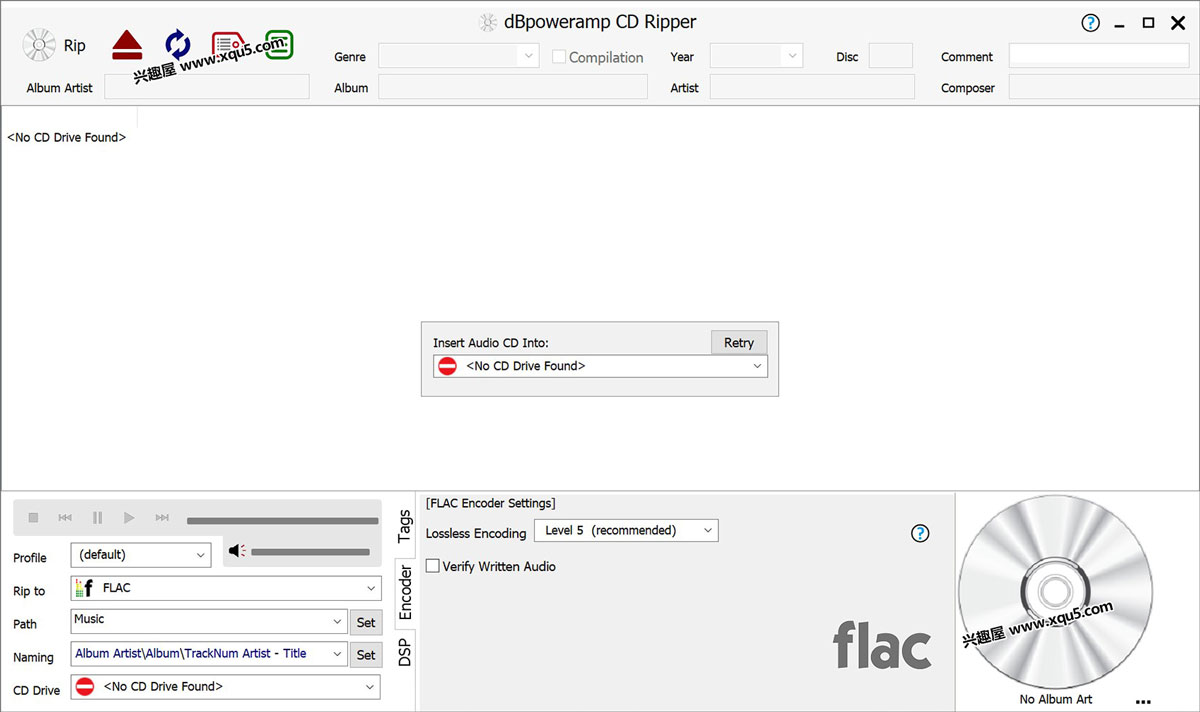1200x712 pixels.
Task: Click the No Album Art label
Action: (x=1056, y=699)
